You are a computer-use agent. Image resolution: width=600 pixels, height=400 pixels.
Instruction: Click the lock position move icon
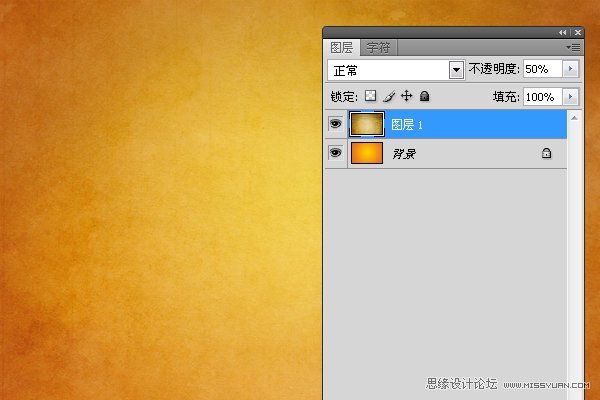pos(406,97)
